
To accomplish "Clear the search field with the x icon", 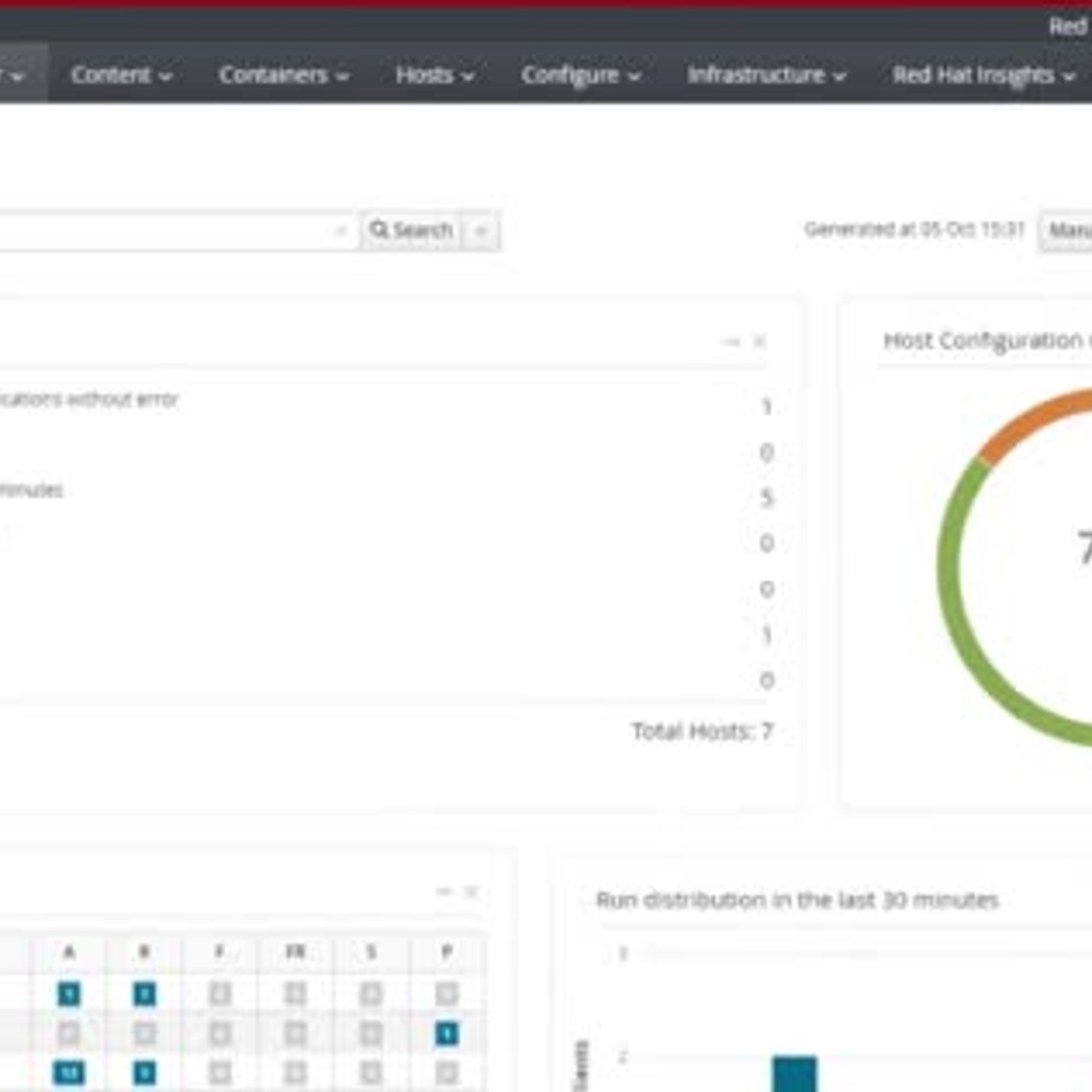I will [341, 231].
